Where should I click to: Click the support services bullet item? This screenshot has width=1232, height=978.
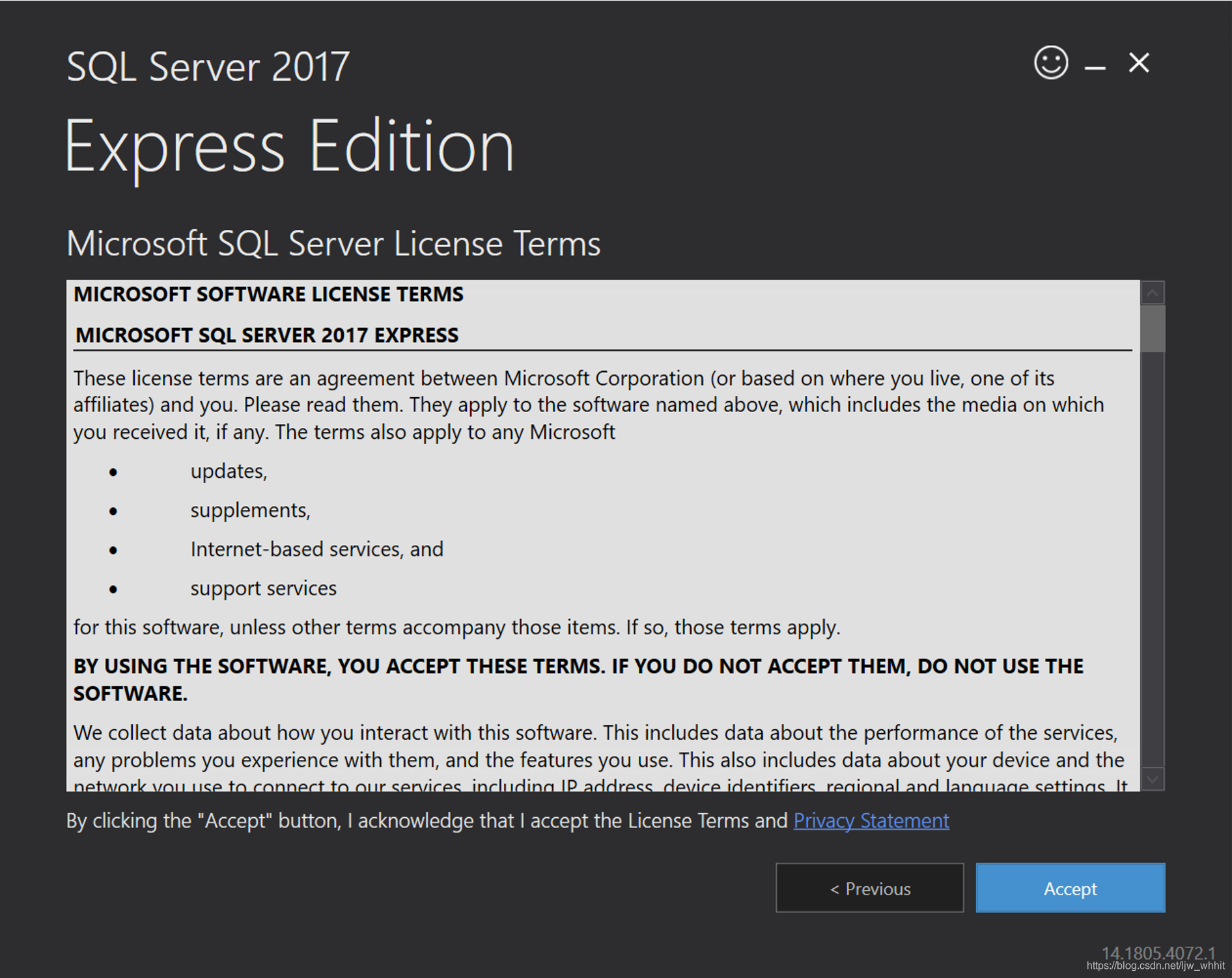(262, 588)
